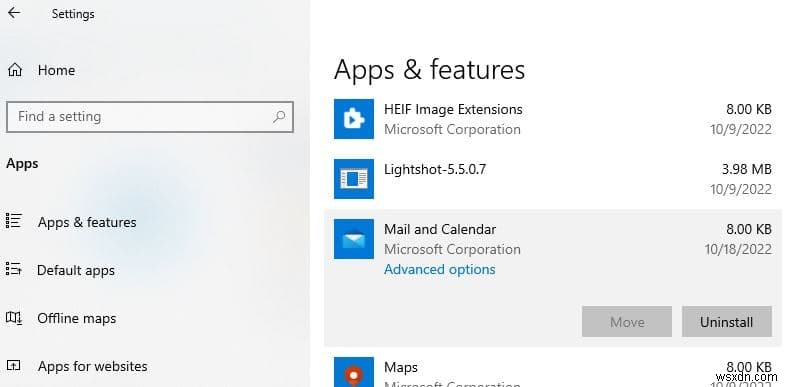Select the Apps & features list icon
The image size is (789, 387).
[14, 221]
